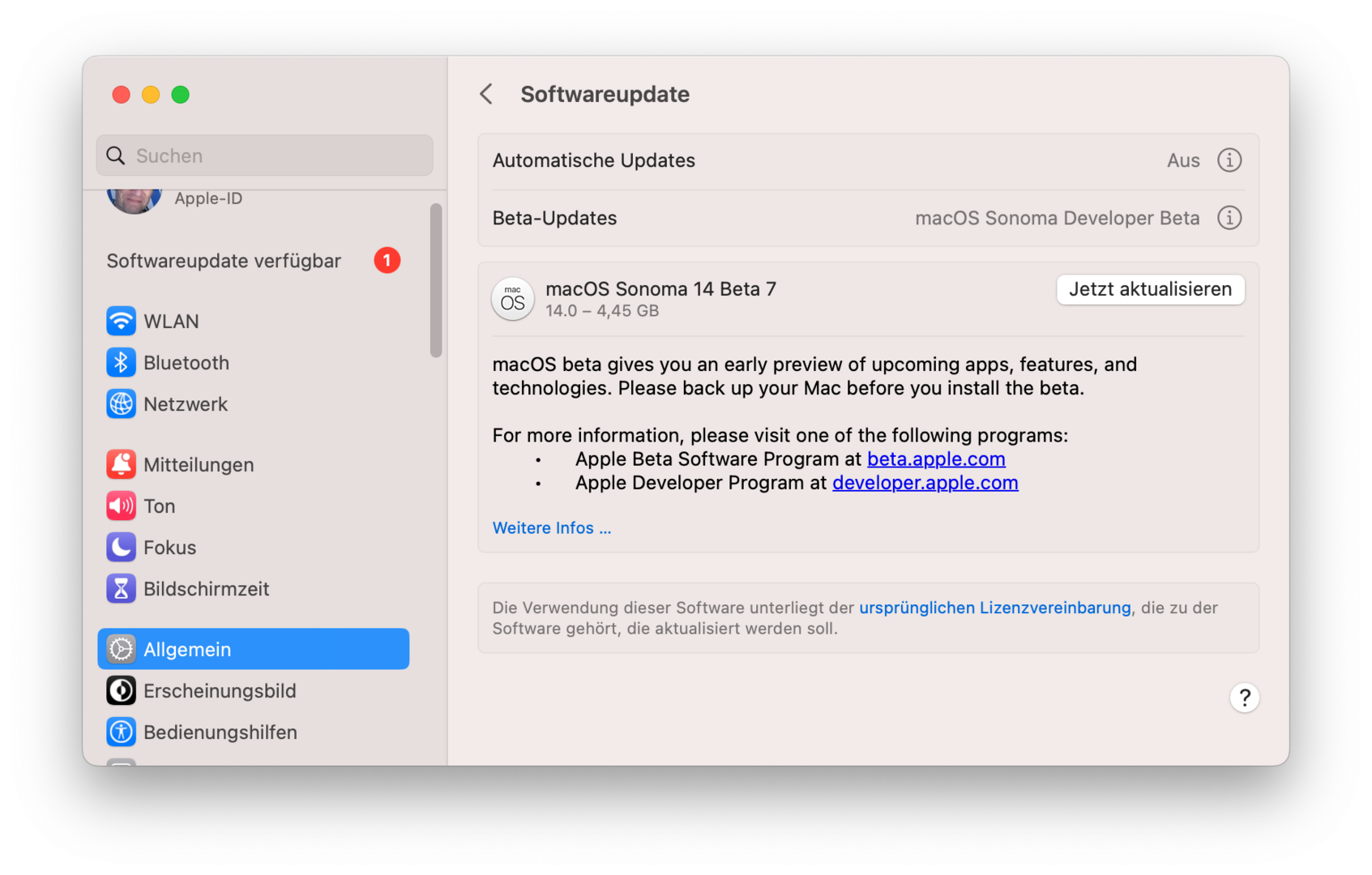
Task: Focus the Suchen search field
Action: point(276,156)
